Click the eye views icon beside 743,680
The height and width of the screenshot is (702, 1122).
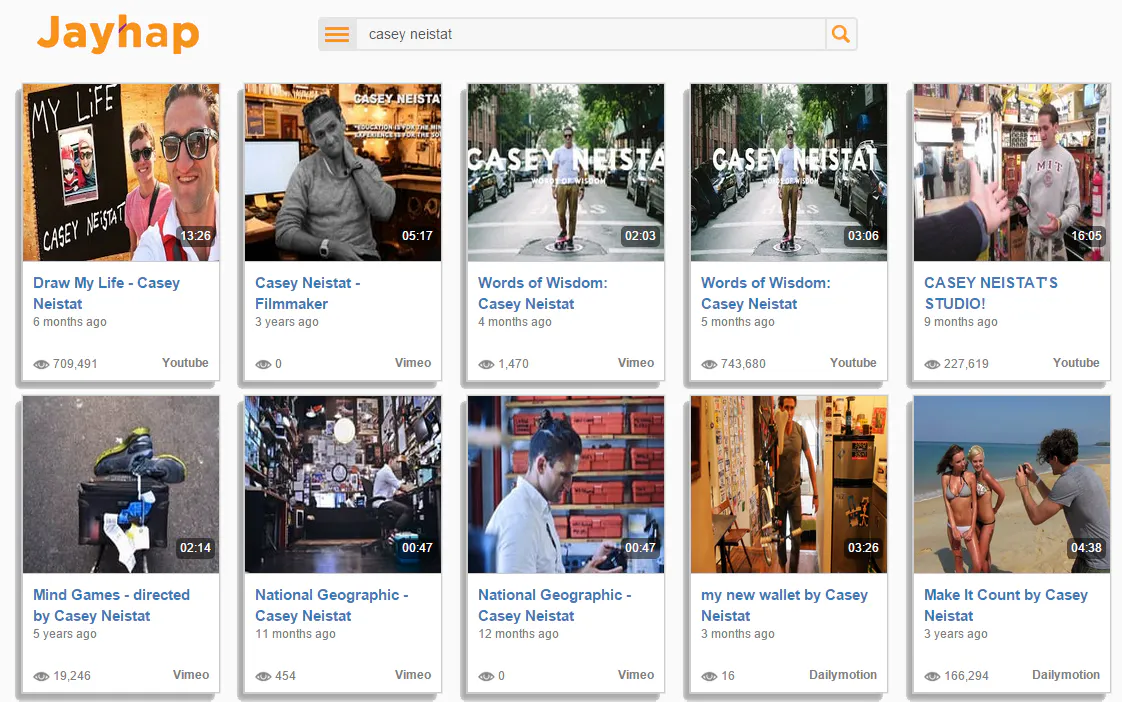709,364
